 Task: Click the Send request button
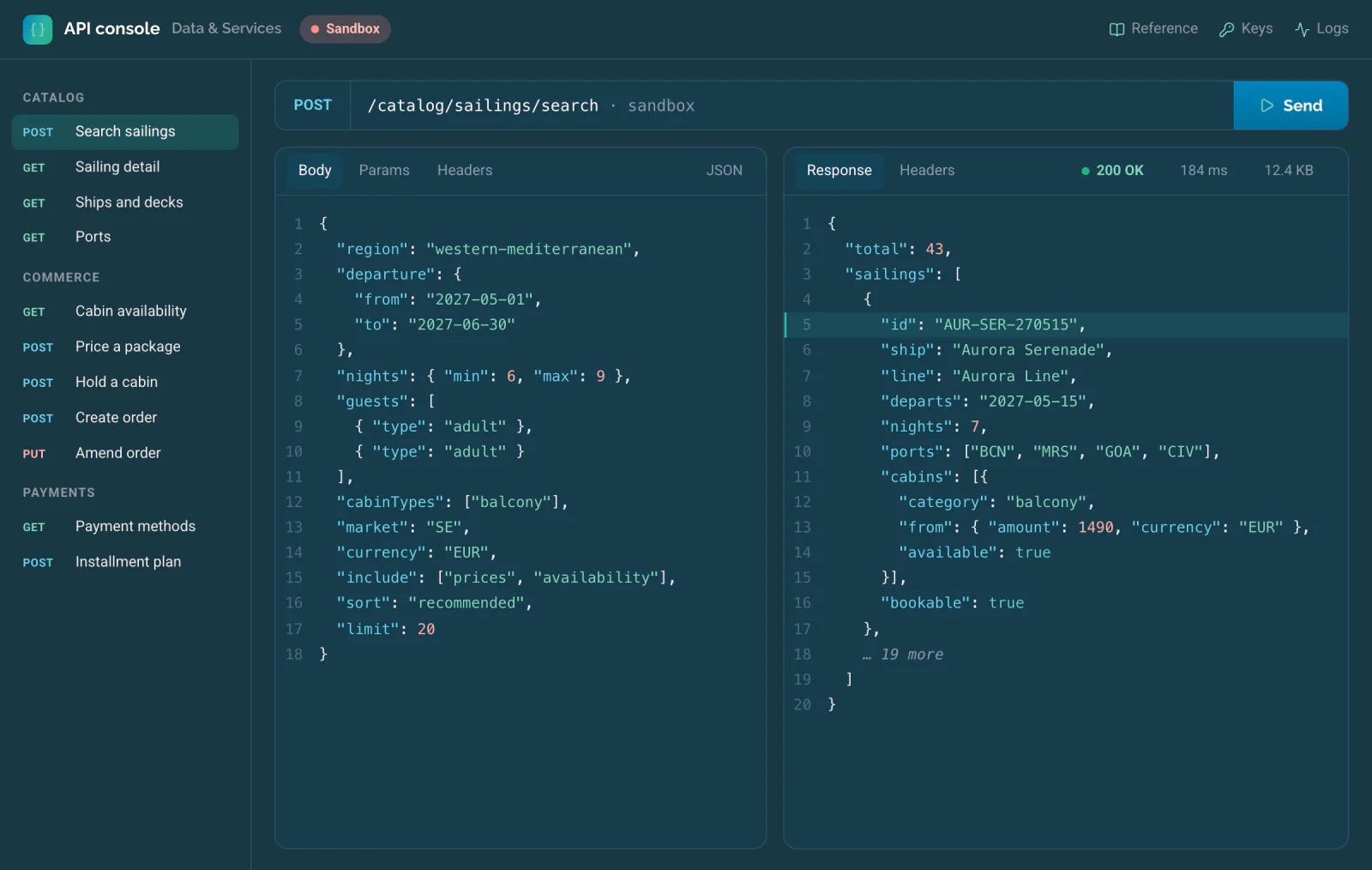(x=1291, y=106)
